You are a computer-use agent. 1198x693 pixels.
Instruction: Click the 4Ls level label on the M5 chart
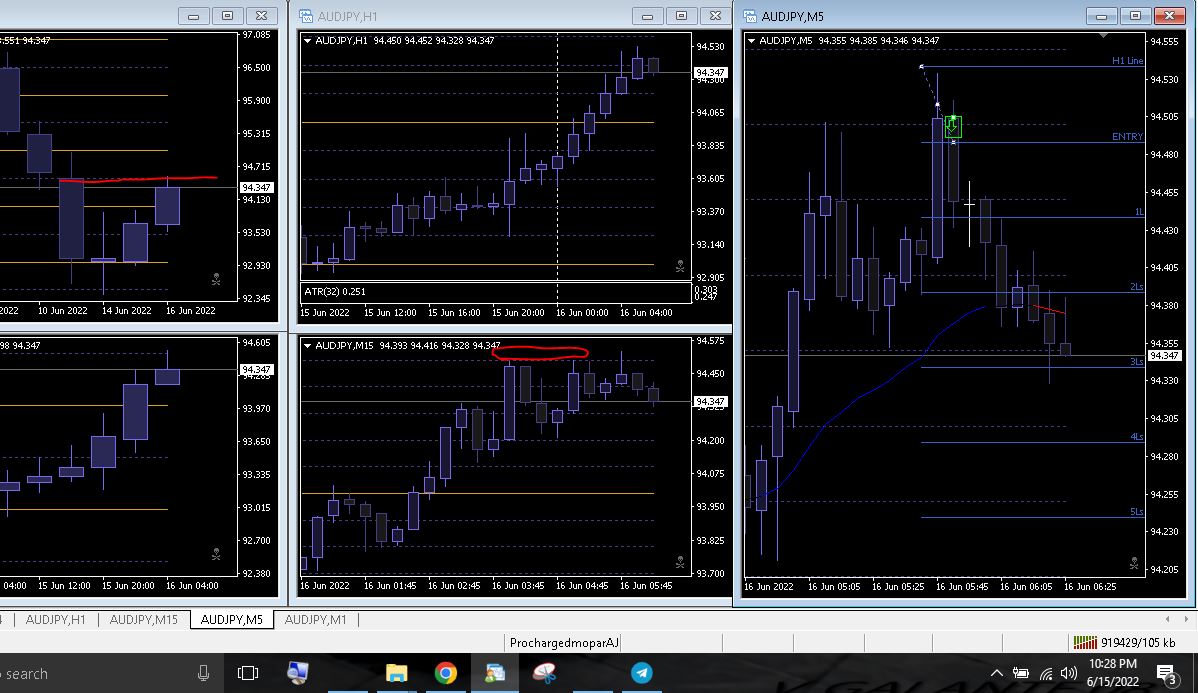pyautogui.click(x=1137, y=436)
